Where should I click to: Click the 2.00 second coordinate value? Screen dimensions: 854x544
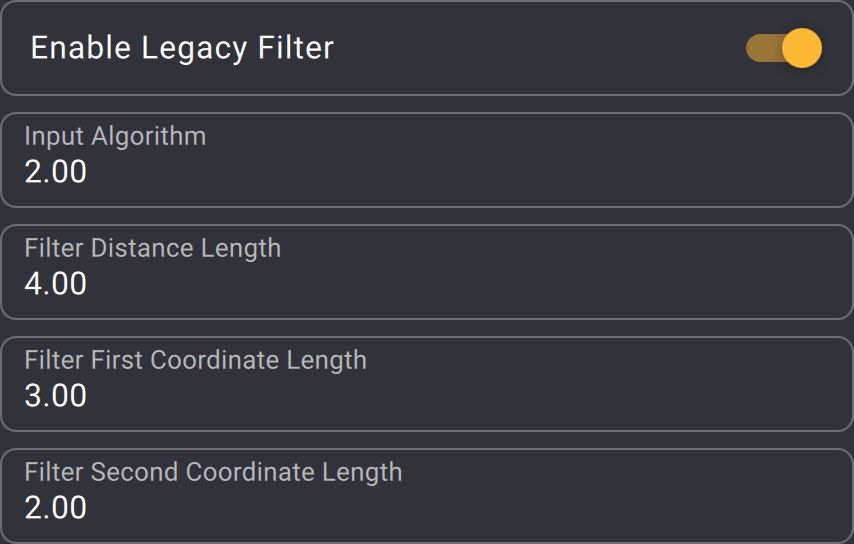pyautogui.click(x=56, y=508)
